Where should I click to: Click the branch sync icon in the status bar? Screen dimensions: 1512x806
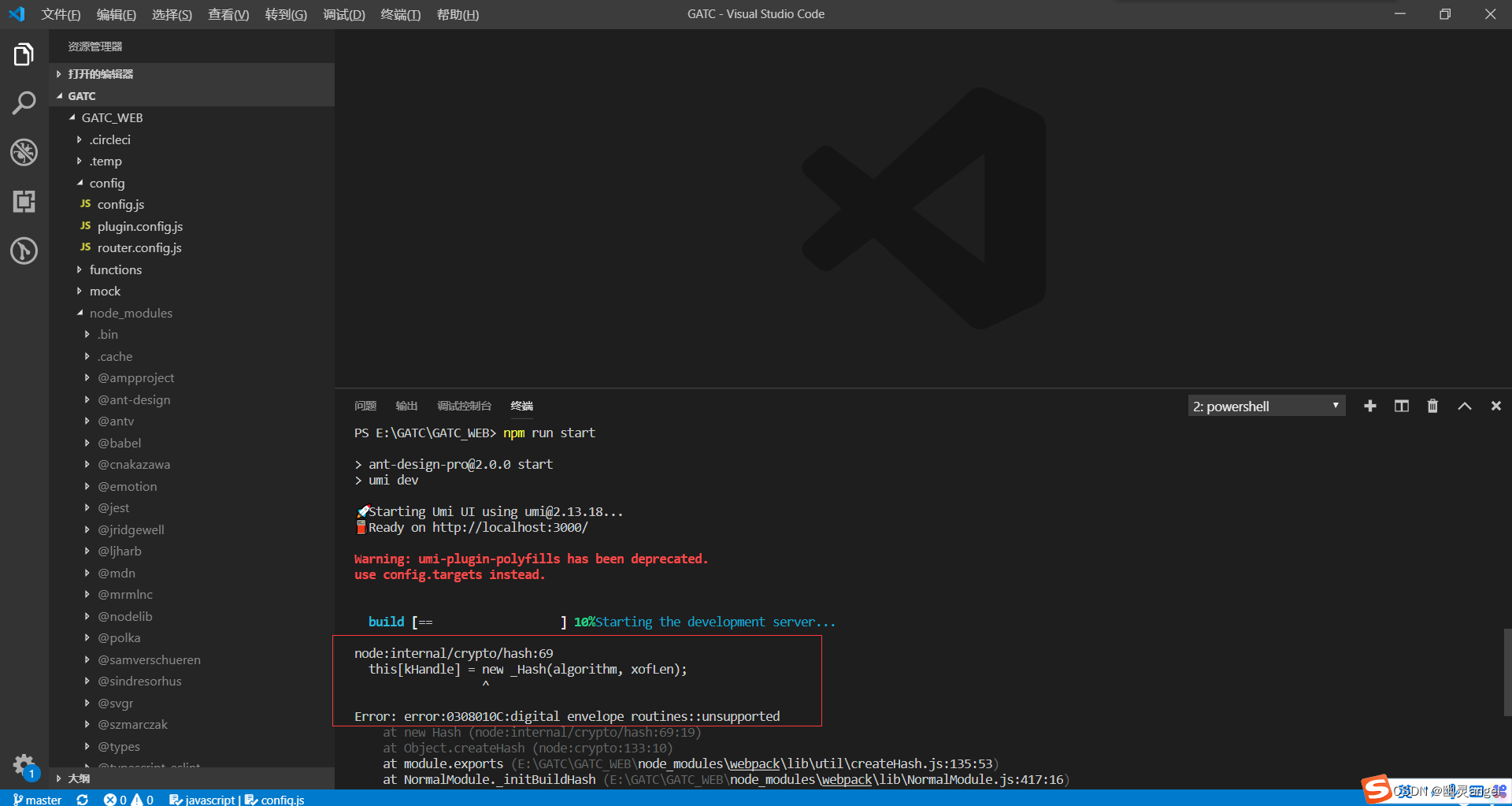(x=82, y=799)
